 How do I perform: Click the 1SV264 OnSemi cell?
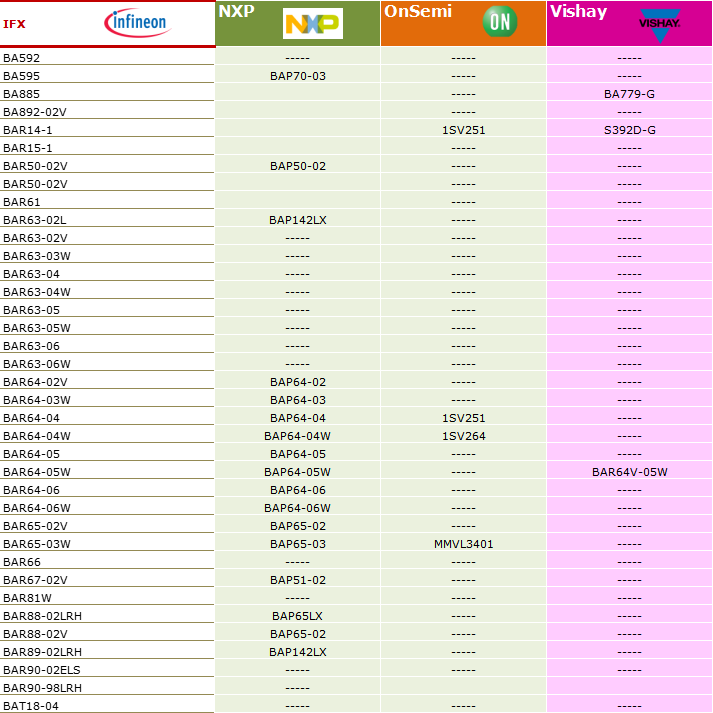tap(463, 436)
